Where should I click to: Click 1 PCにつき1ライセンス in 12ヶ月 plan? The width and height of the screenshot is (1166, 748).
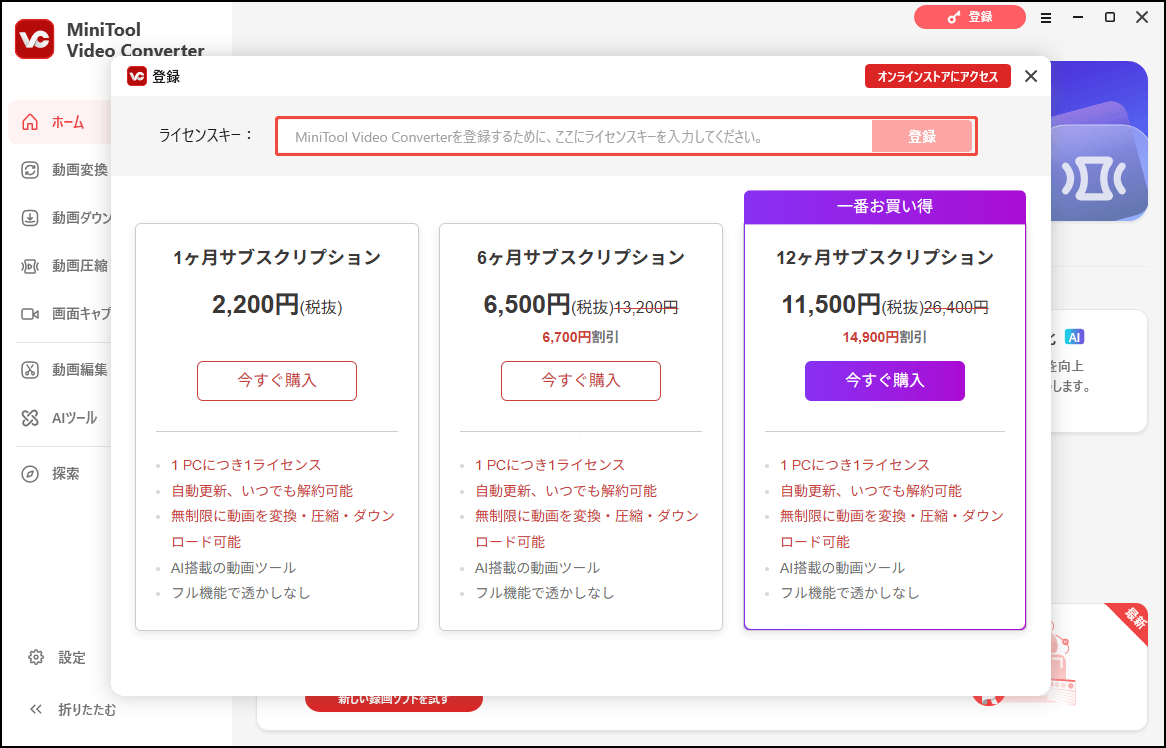(854, 465)
